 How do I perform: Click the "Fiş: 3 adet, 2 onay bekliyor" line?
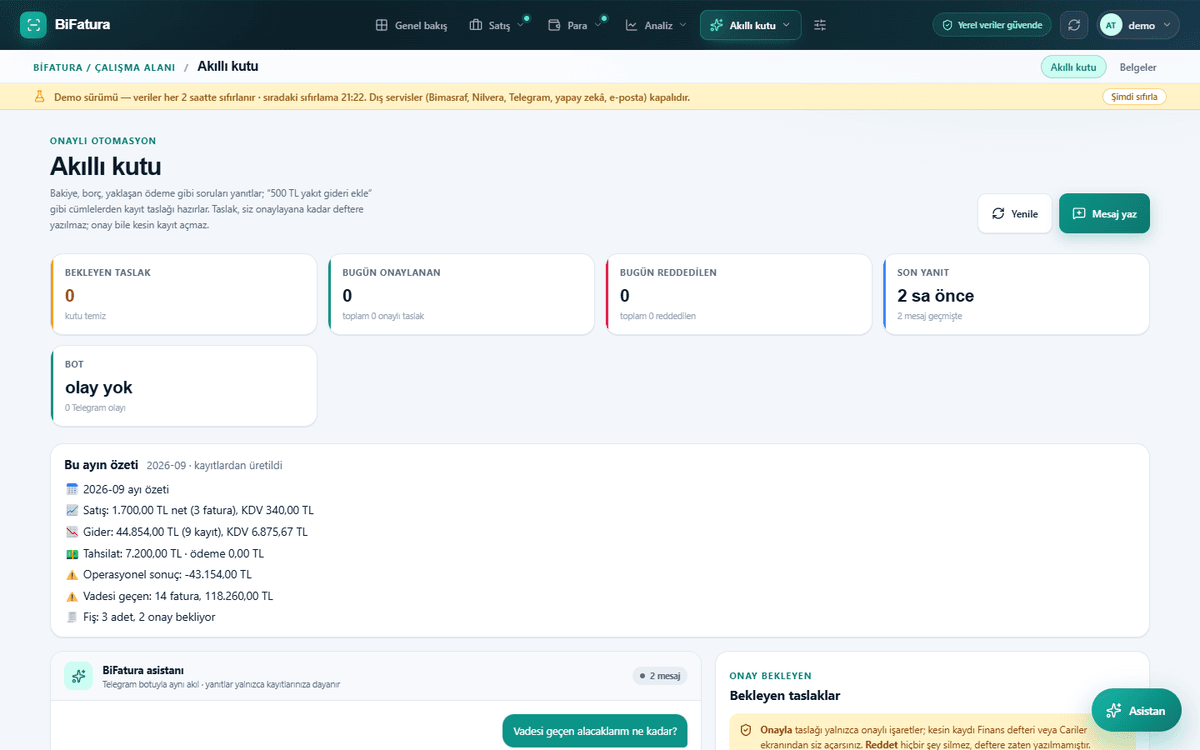click(140, 617)
